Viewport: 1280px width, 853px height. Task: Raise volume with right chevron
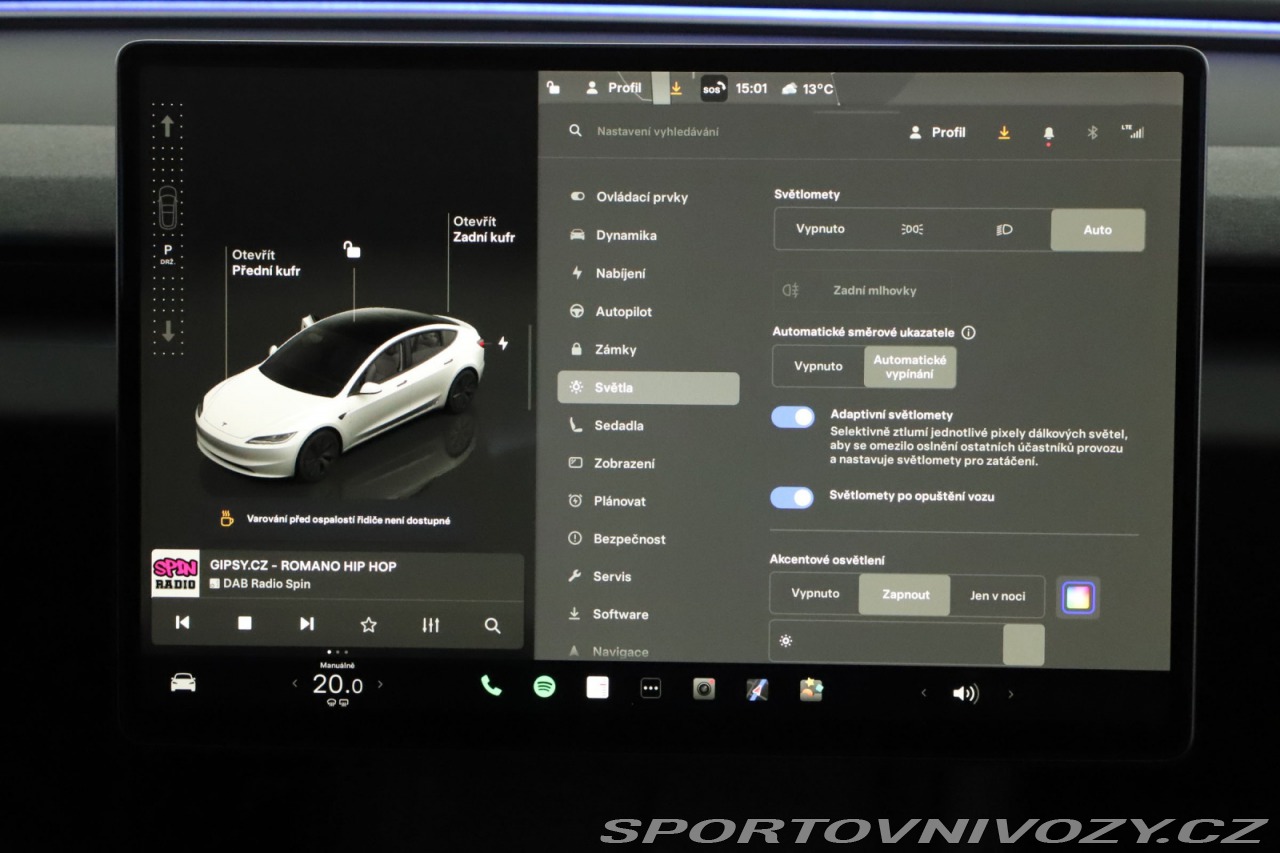click(x=1010, y=694)
